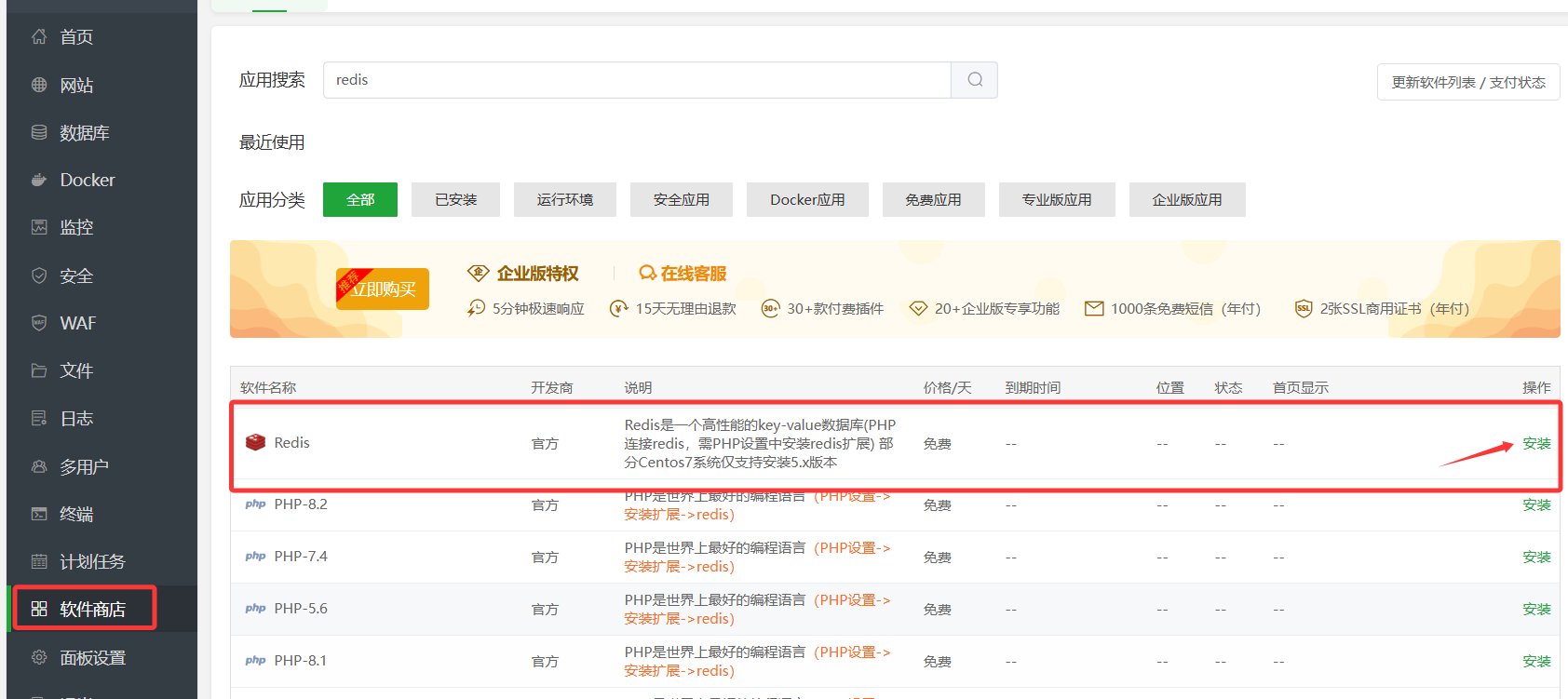
Task: Click the Redis cube icon
Action: click(255, 442)
